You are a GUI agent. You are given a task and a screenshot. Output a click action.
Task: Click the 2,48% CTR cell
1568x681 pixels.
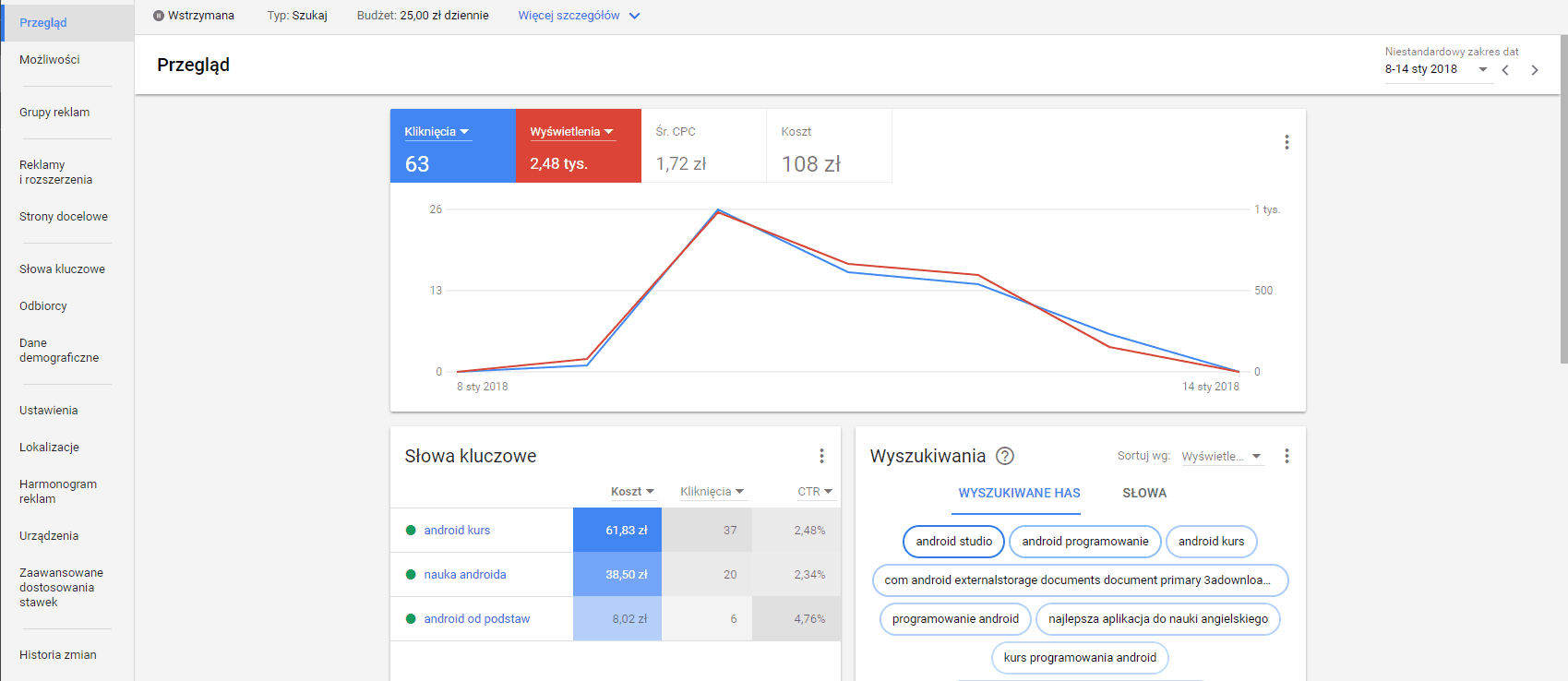pos(796,530)
